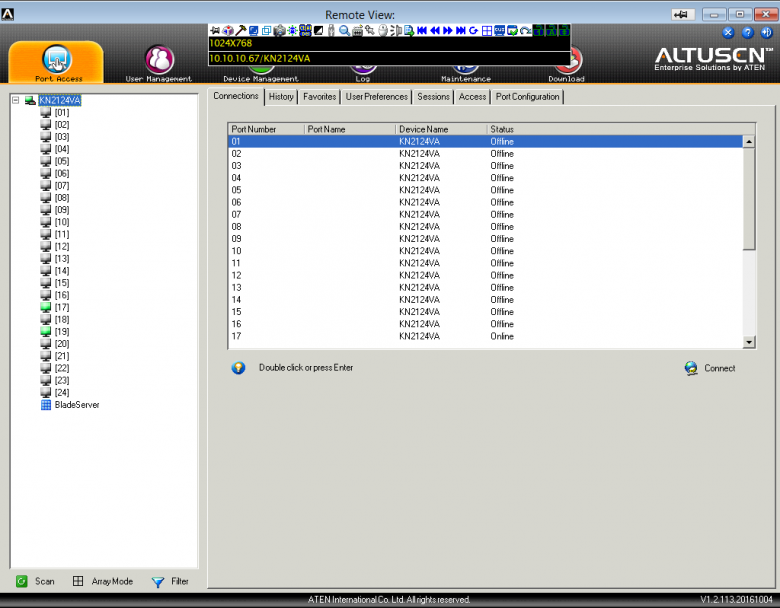Open the Filter funnel
This screenshot has width=780, height=608.
[170, 581]
